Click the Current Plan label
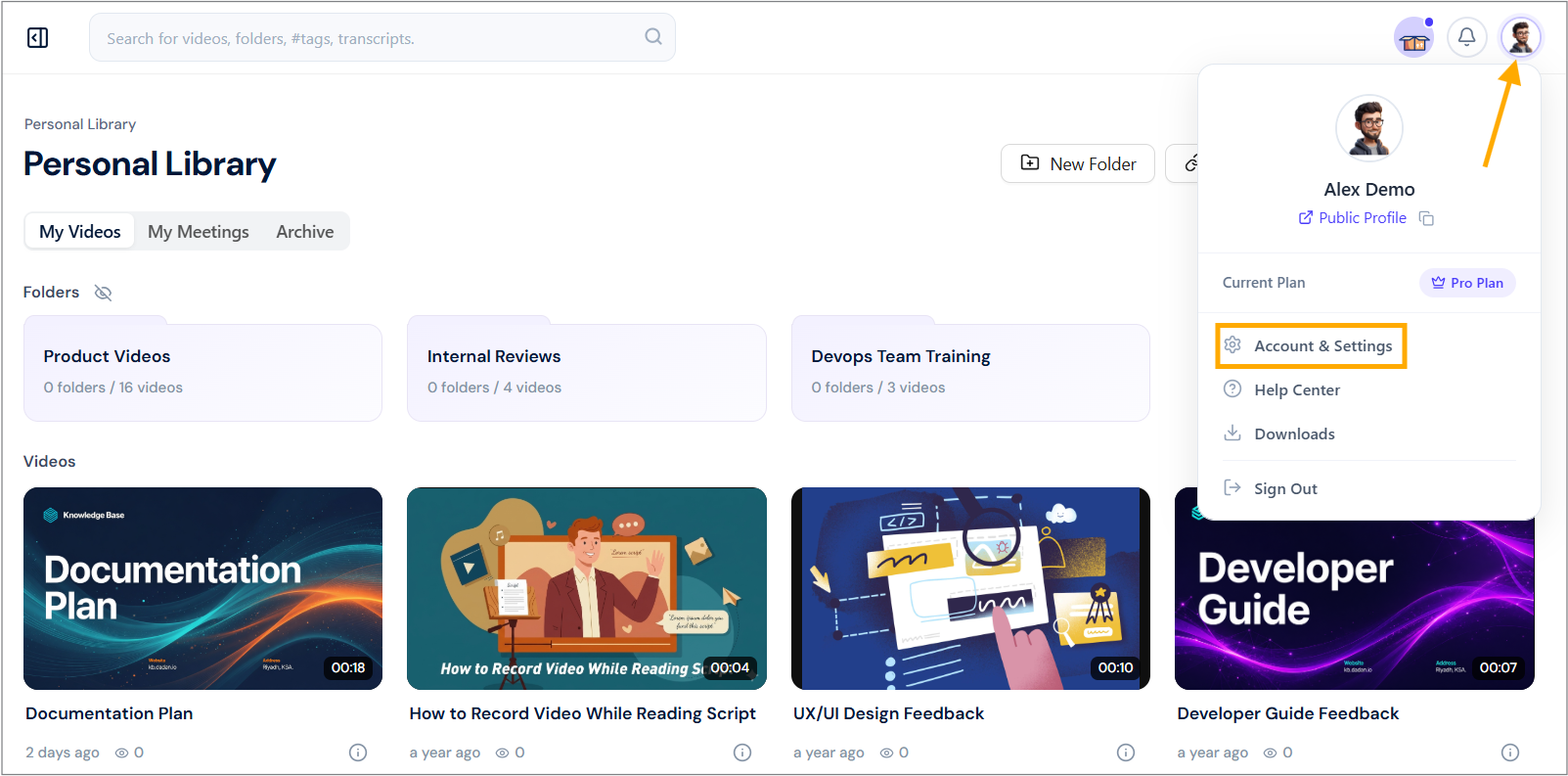This screenshot has width=1568, height=776. [1264, 283]
